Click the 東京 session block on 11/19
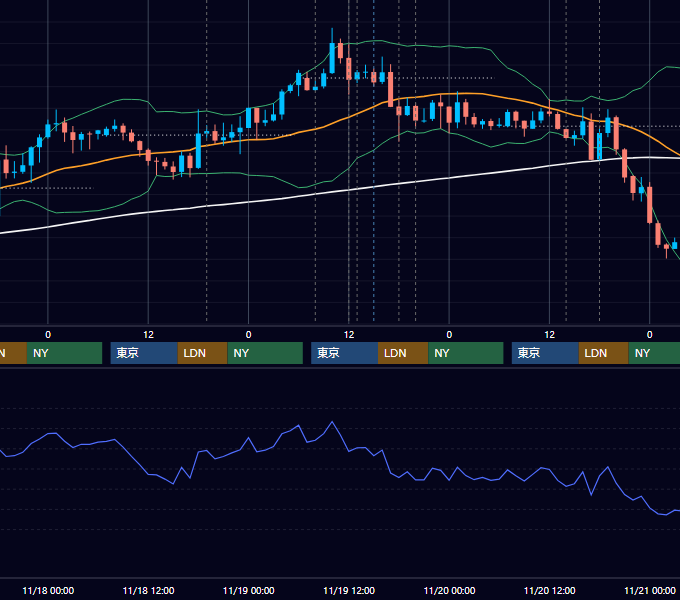The image size is (680, 600). [345, 353]
